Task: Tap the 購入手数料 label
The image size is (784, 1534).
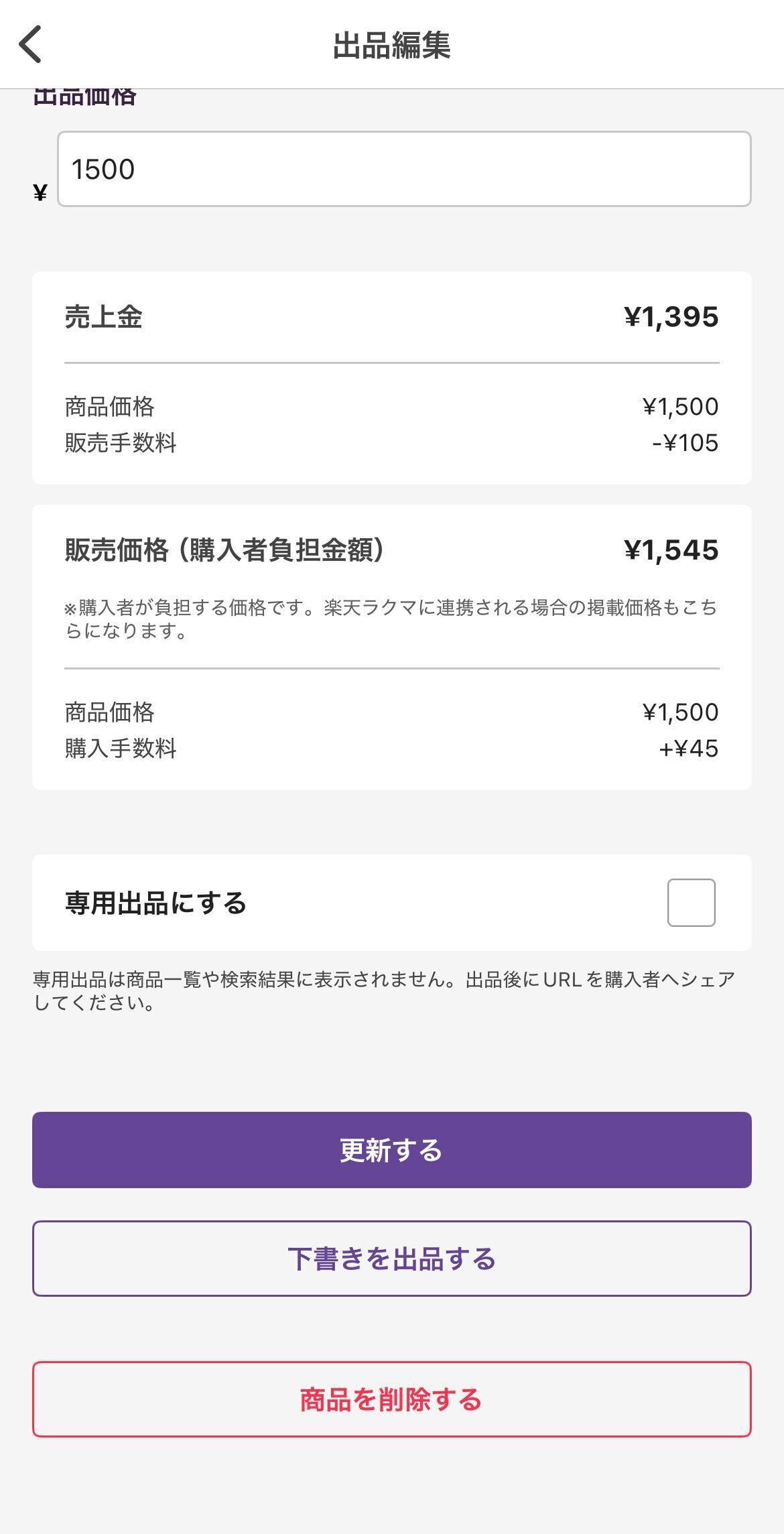Action: [121, 748]
